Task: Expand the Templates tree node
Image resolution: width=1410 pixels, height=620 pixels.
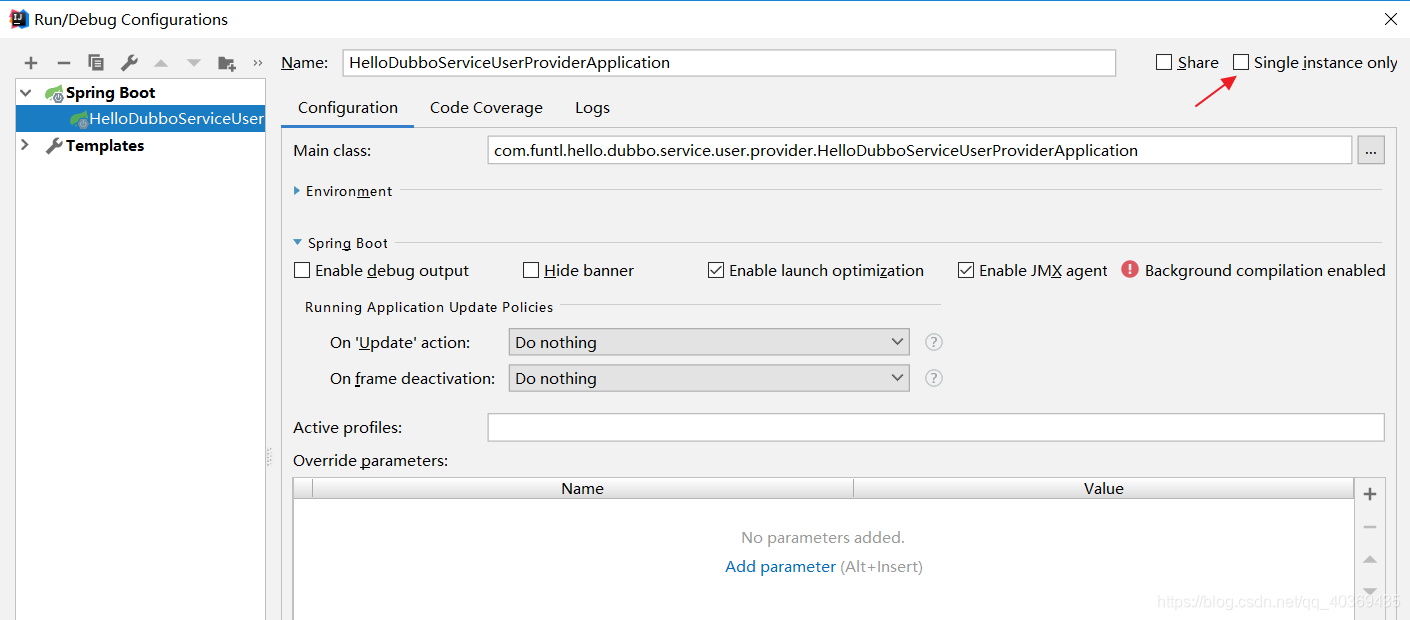Action: (26, 146)
